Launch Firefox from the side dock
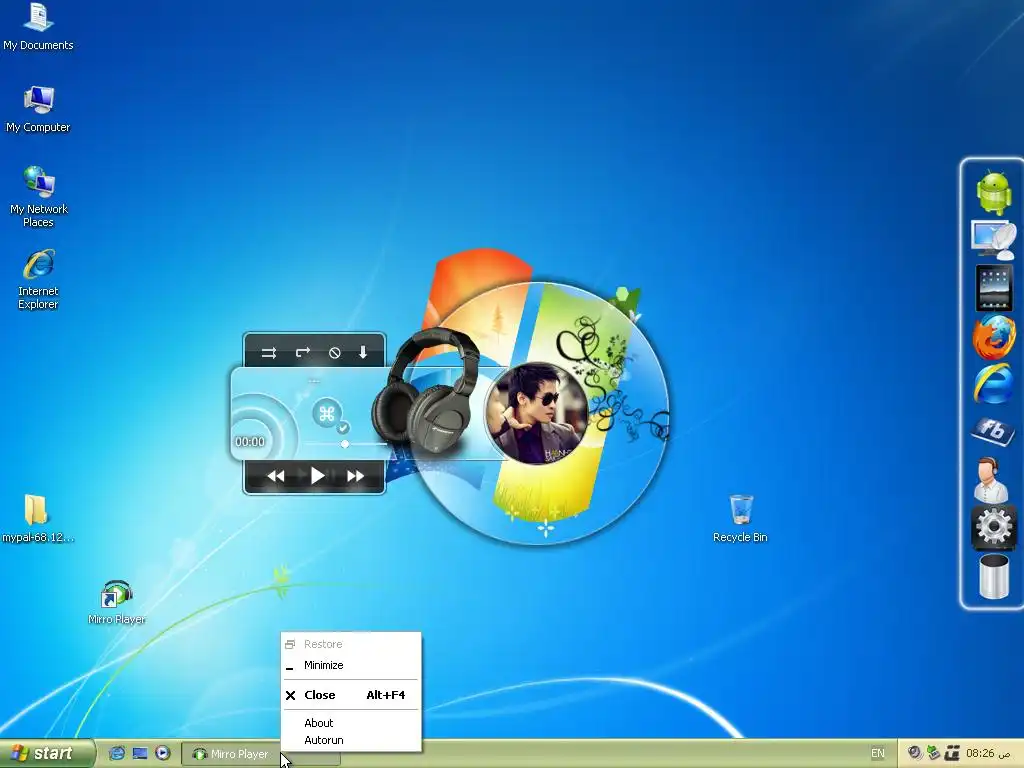 coord(993,336)
